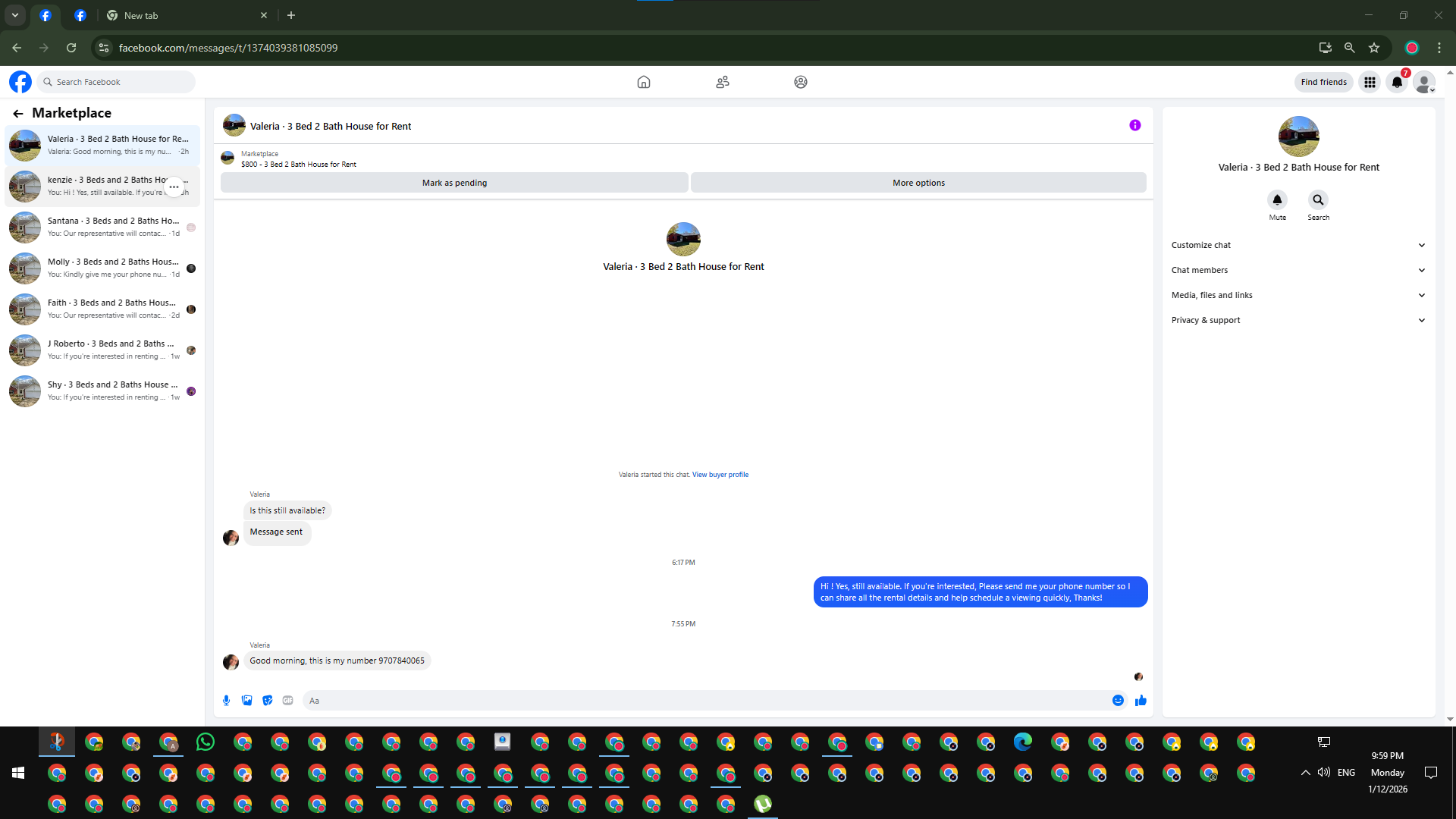The width and height of the screenshot is (1456, 819).
Task: Open kenzie conversation options menu
Action: coord(174,187)
